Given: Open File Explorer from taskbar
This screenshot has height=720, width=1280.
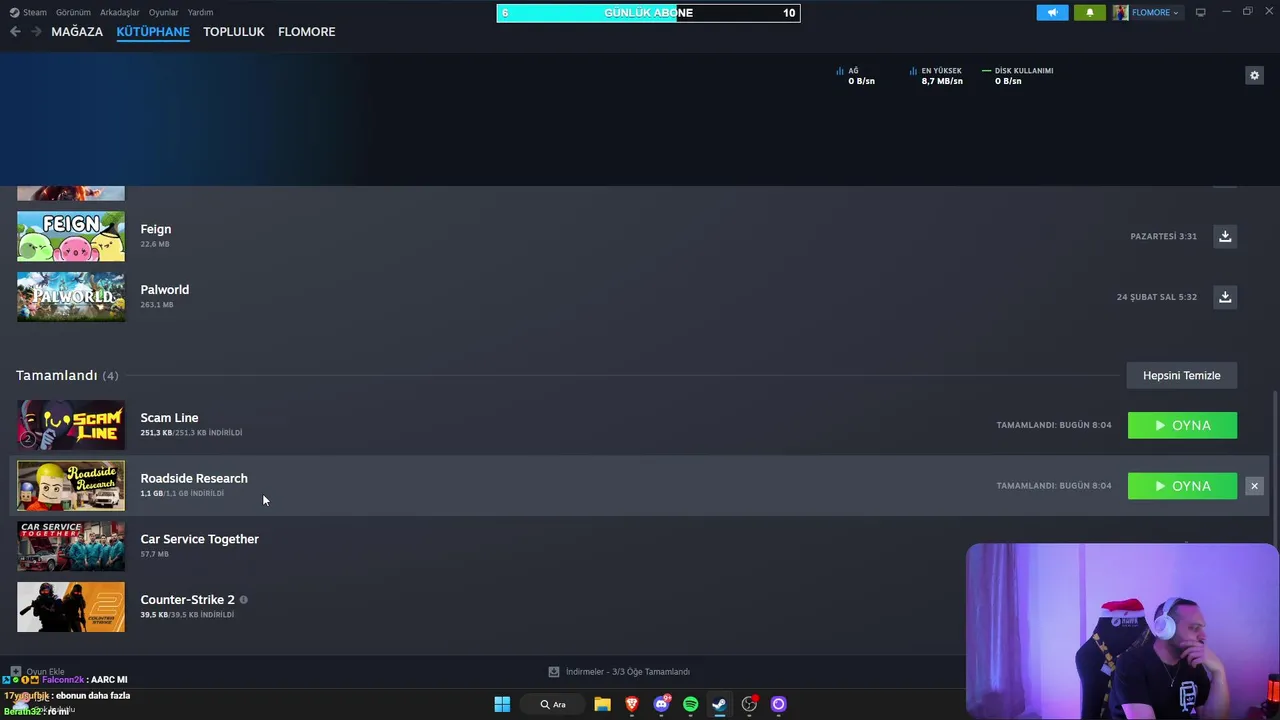Looking at the screenshot, I should point(602,704).
